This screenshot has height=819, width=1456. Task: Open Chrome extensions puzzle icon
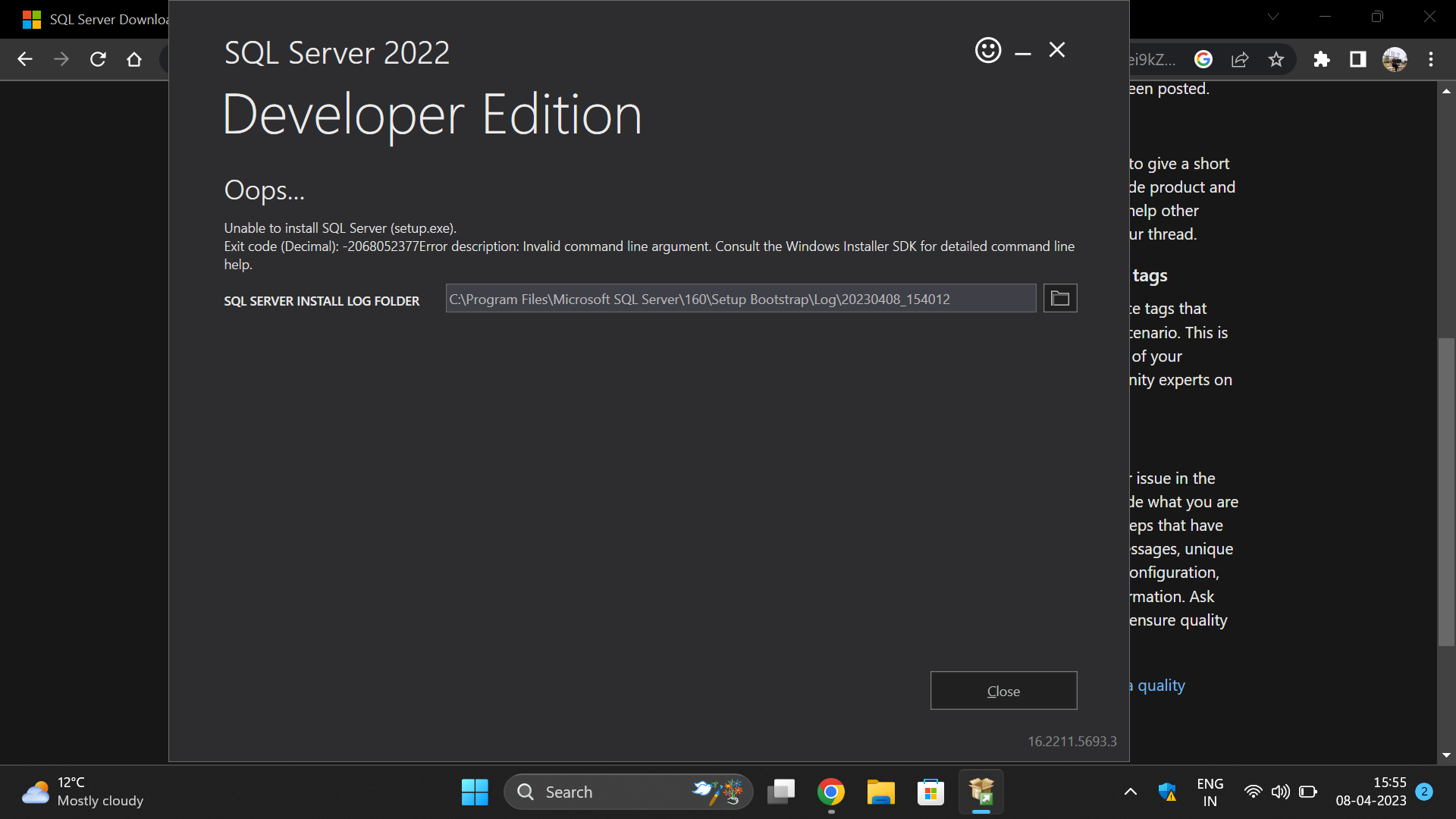point(1321,59)
